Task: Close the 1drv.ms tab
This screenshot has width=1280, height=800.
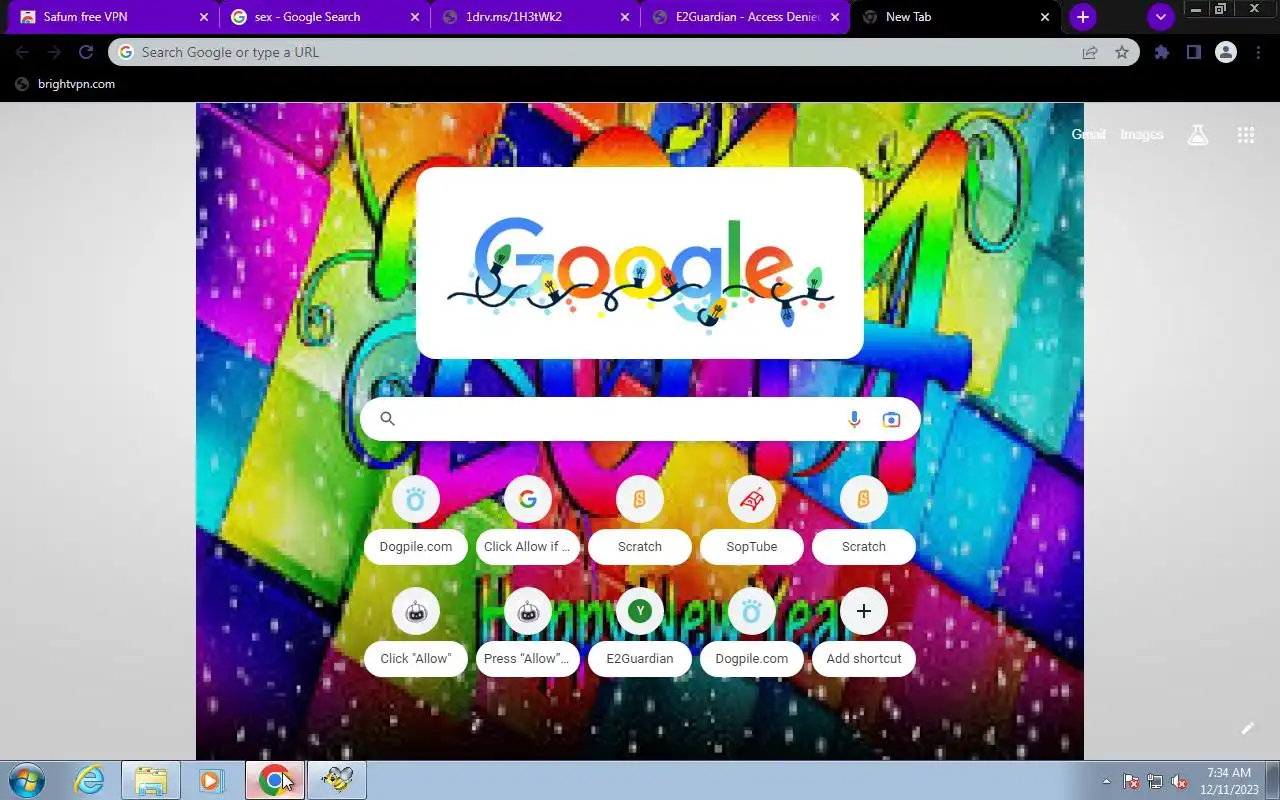Action: (x=625, y=17)
